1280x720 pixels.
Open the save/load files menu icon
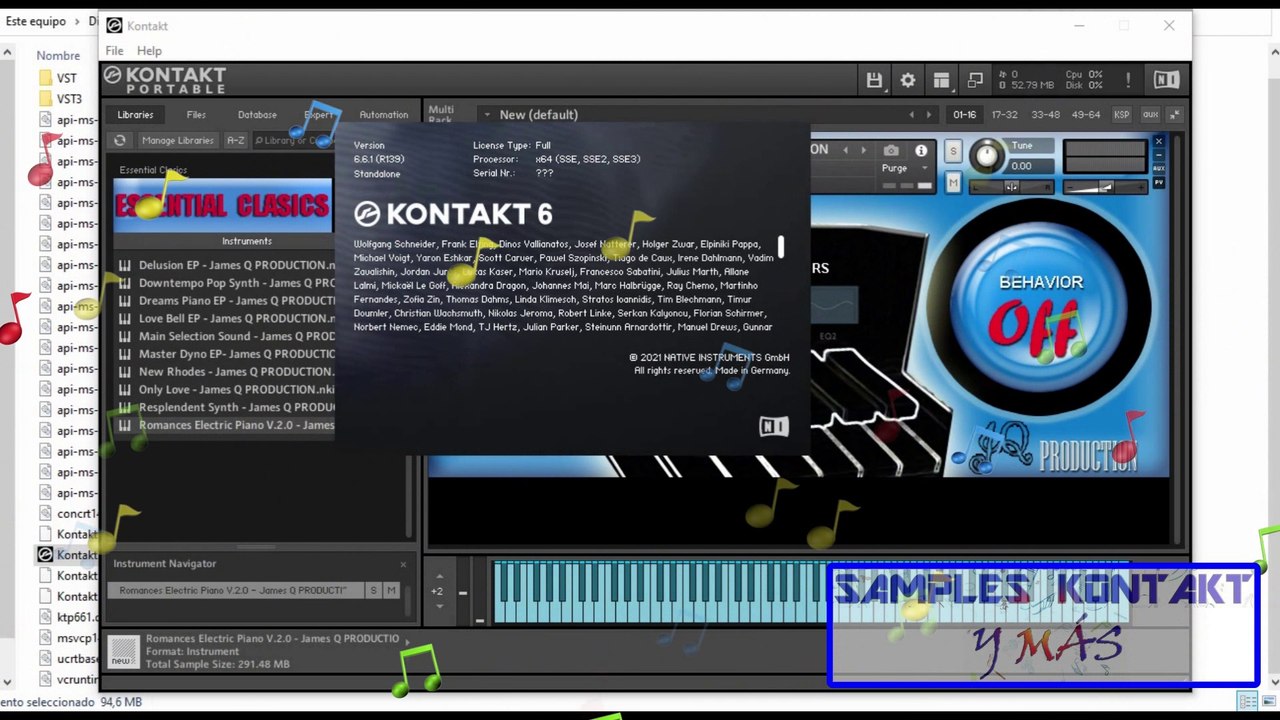tap(874, 80)
